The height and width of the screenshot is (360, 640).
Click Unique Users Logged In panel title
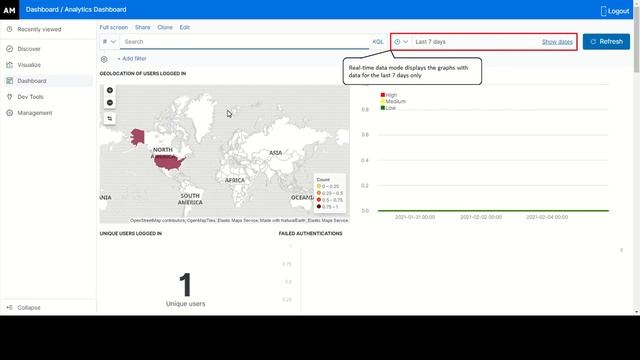131,233
